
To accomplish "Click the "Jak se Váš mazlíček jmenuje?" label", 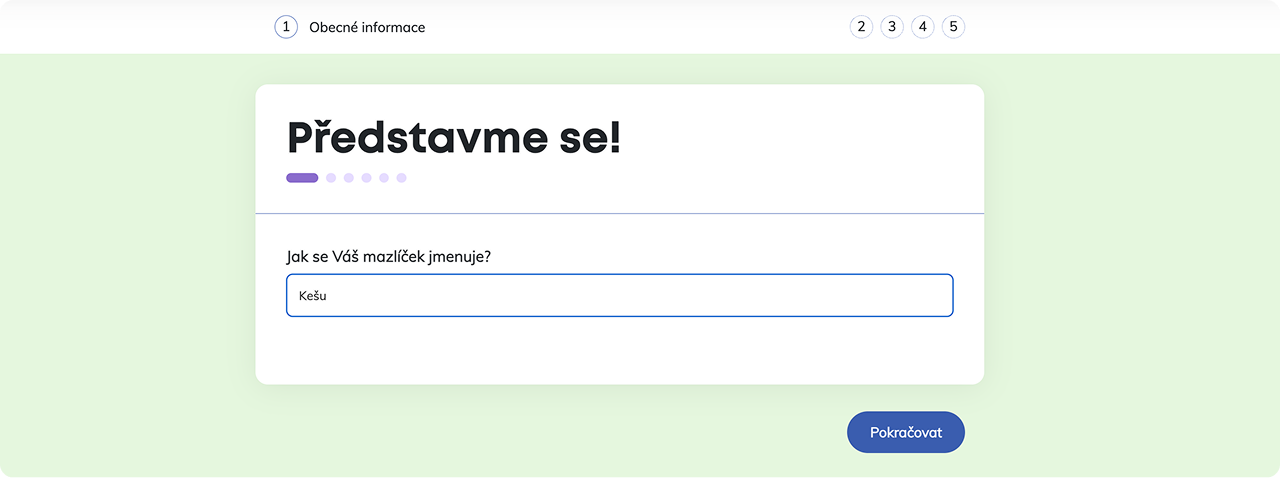I will (x=388, y=256).
